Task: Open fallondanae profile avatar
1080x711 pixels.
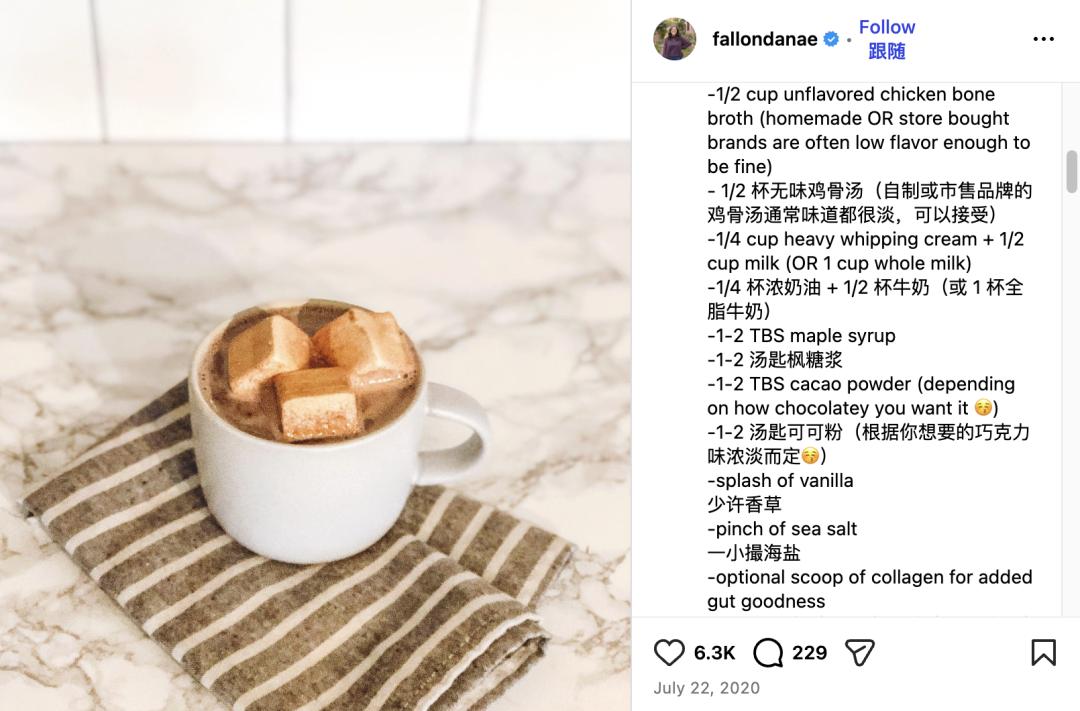Action: coord(674,39)
